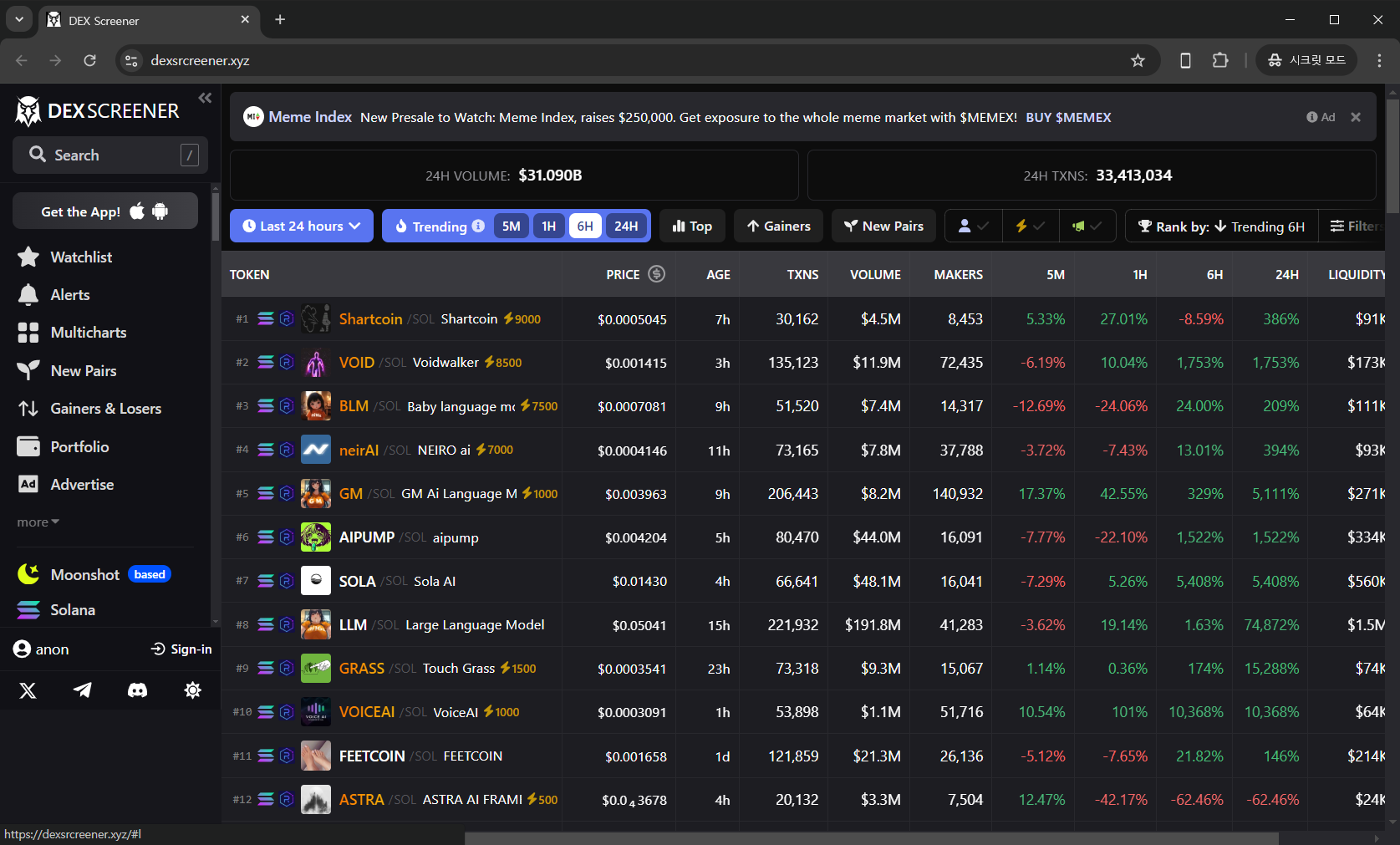Open the Apple app store icon
The image size is (1400, 845).
pos(137,211)
